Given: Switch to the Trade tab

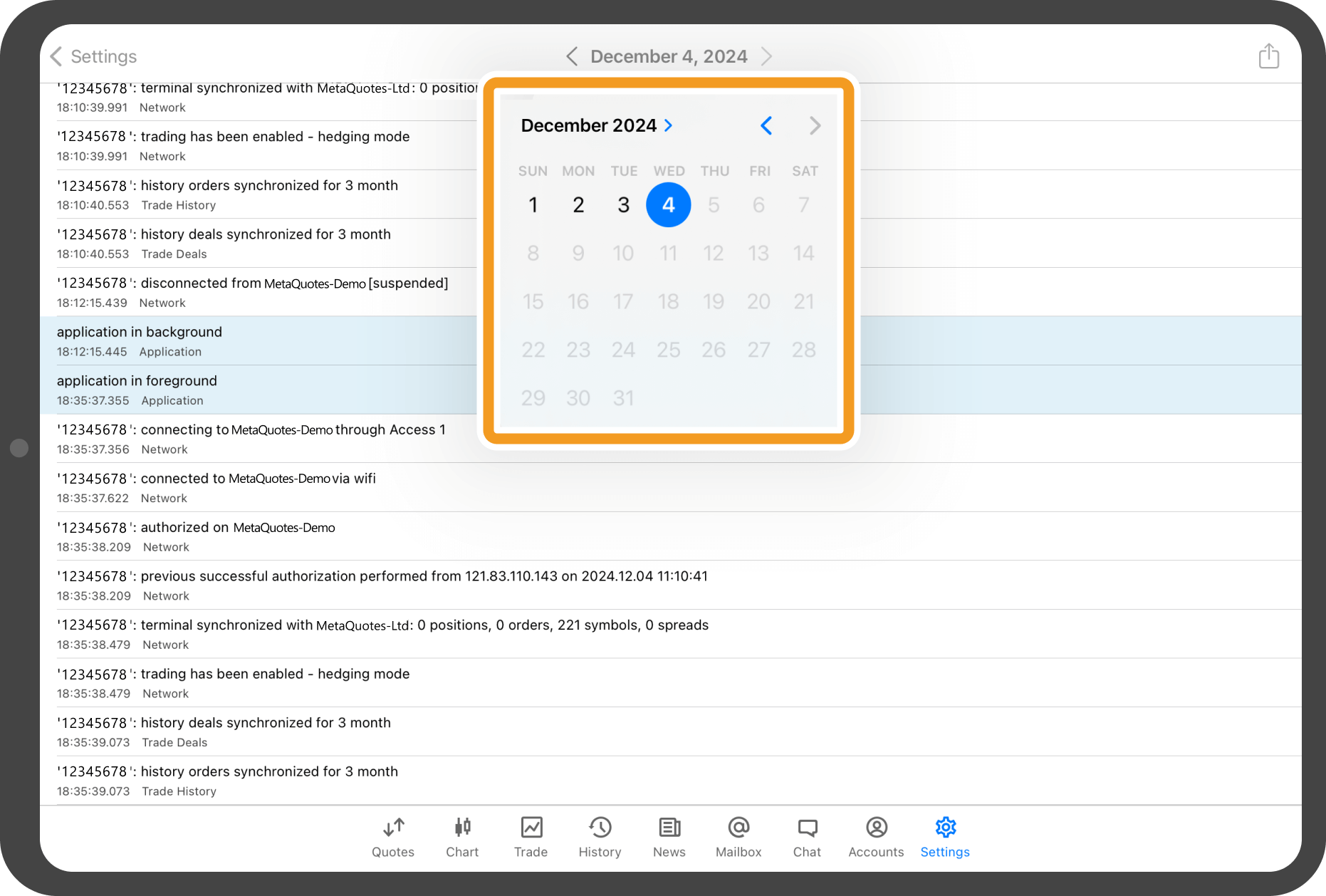Looking at the screenshot, I should (x=531, y=837).
